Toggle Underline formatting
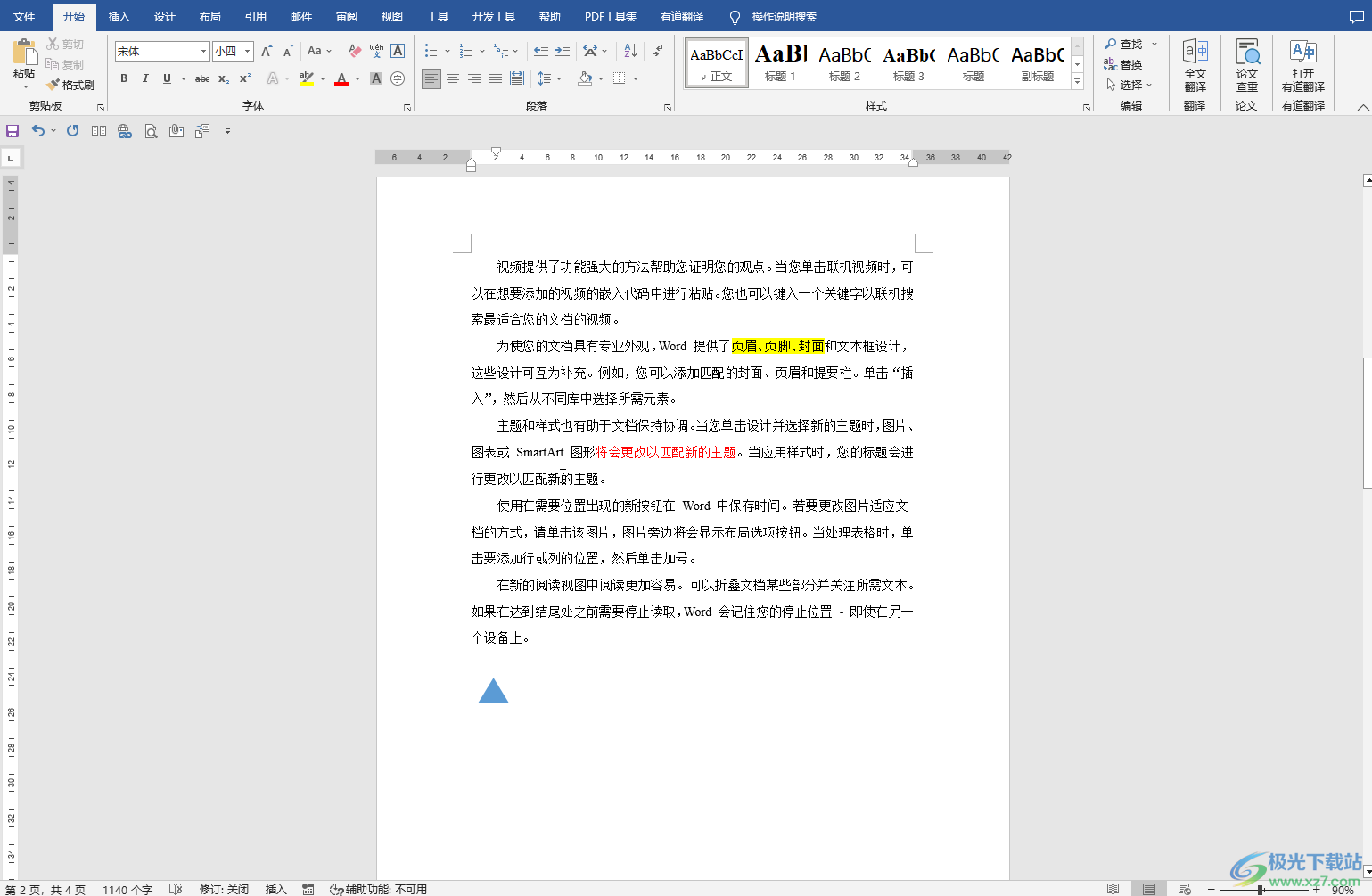The width and height of the screenshot is (1372, 896). tap(167, 78)
